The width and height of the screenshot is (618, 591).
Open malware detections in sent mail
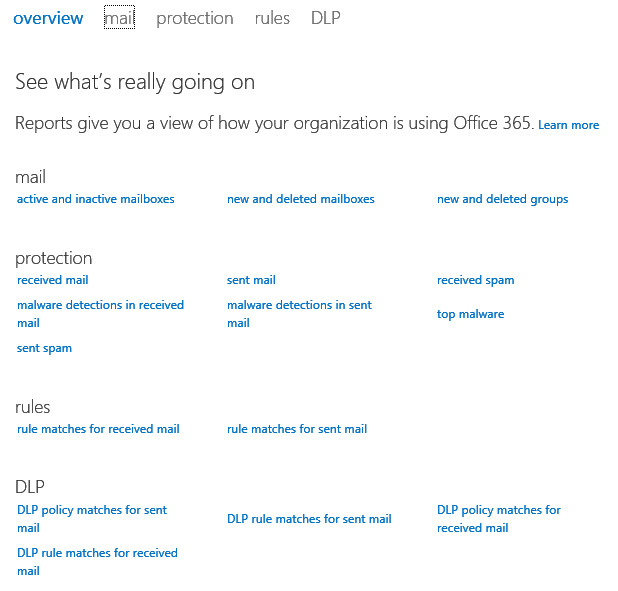pos(299,305)
